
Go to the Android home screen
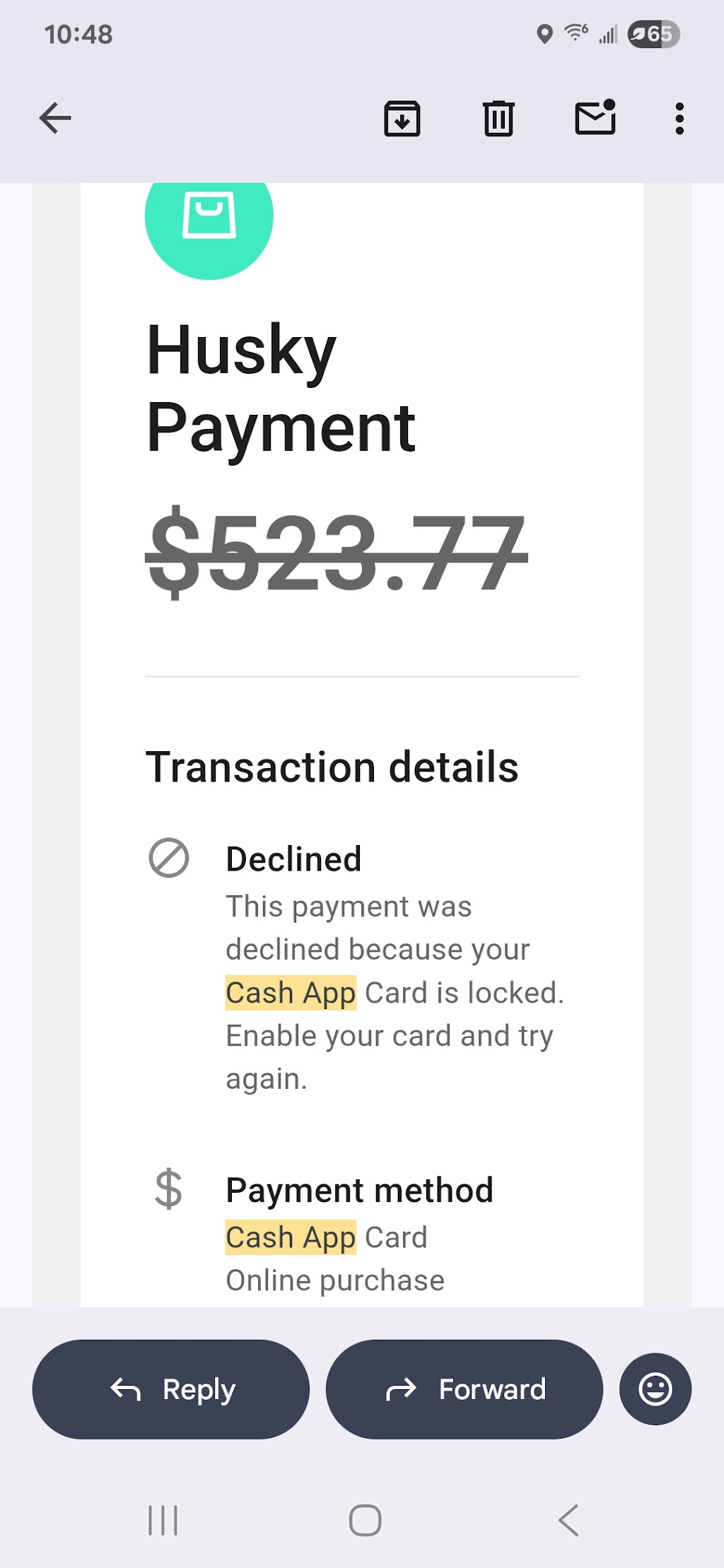[x=366, y=1520]
